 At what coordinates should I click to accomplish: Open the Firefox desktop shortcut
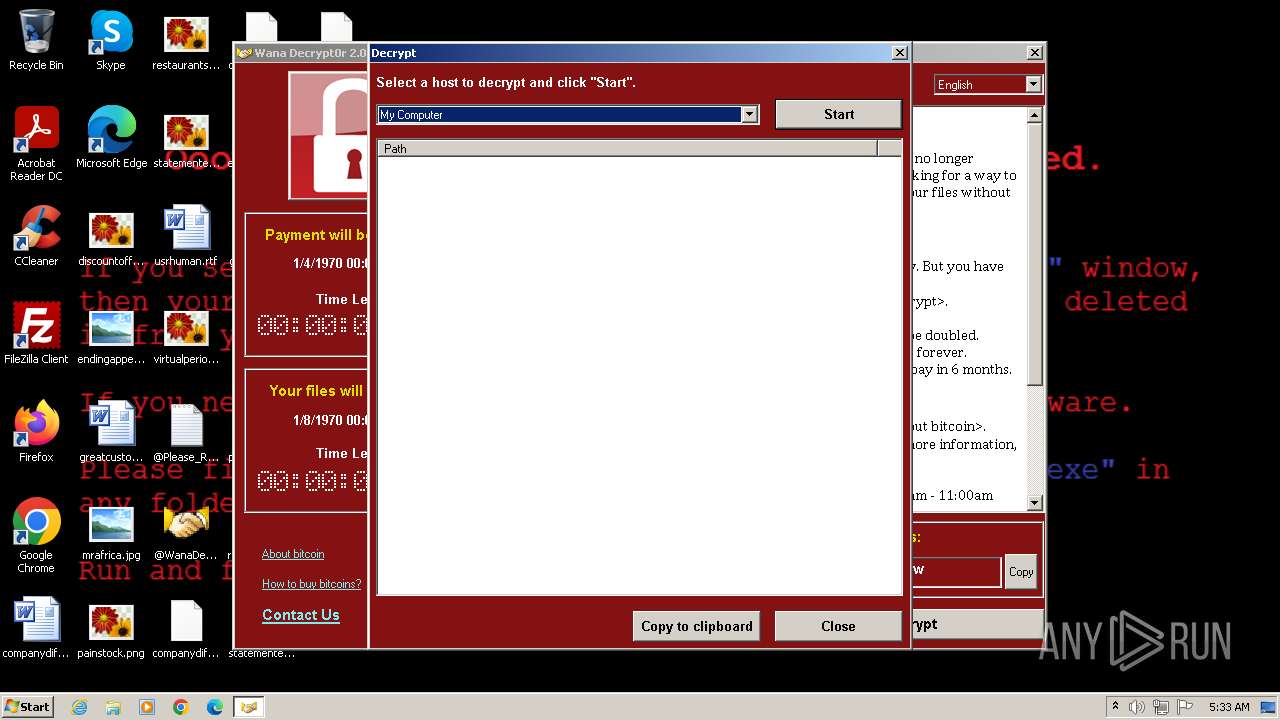click(36, 431)
